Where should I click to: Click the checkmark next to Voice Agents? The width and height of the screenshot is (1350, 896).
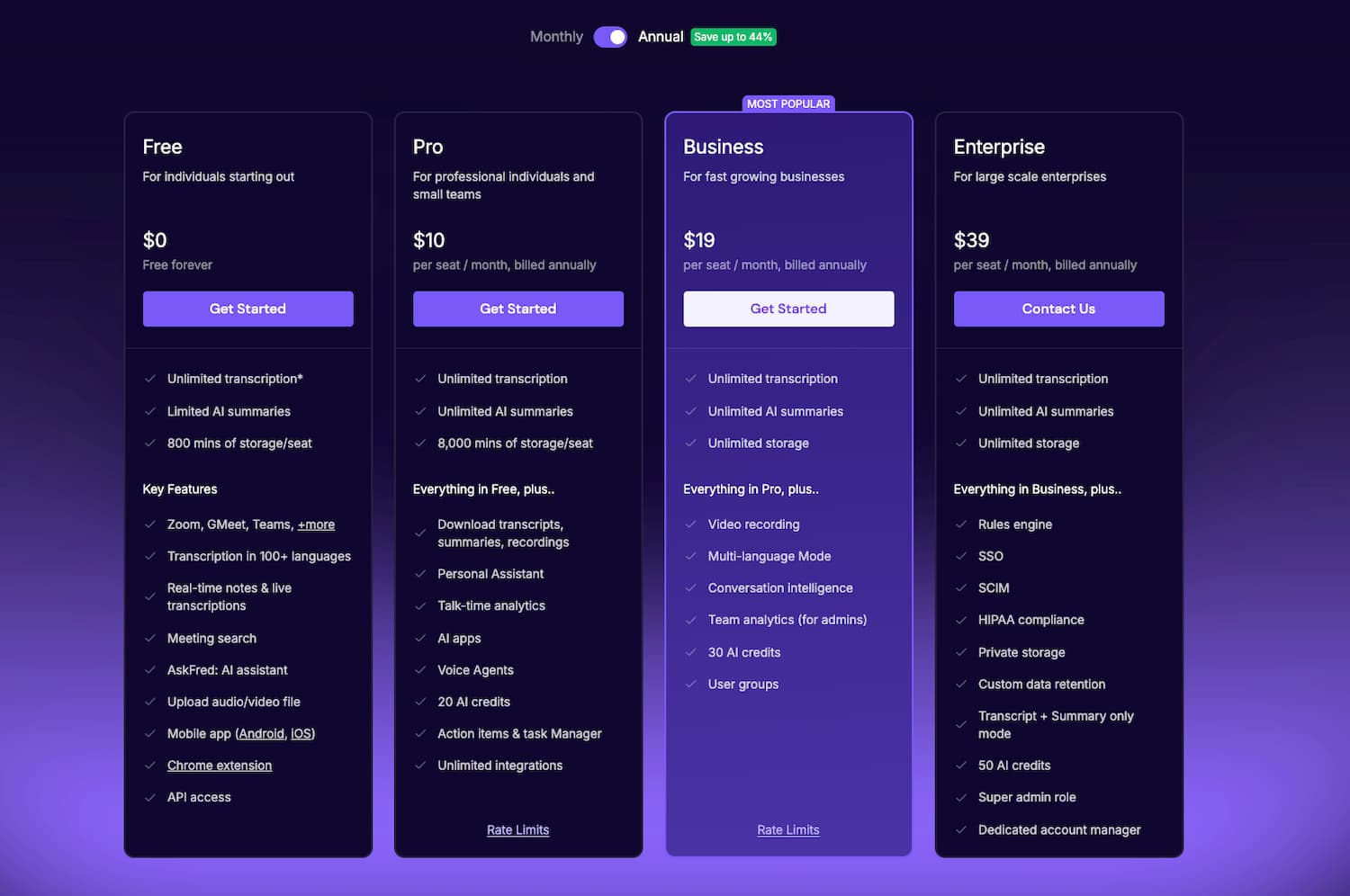420,670
